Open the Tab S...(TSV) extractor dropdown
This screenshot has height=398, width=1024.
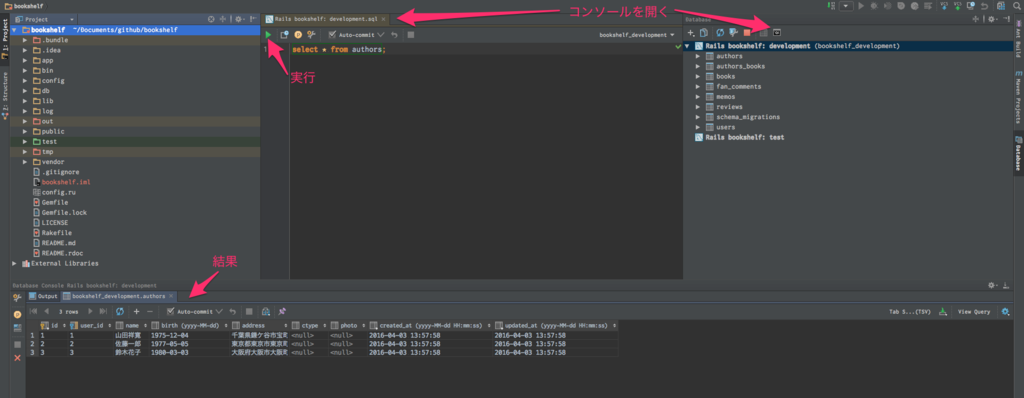tap(910, 312)
